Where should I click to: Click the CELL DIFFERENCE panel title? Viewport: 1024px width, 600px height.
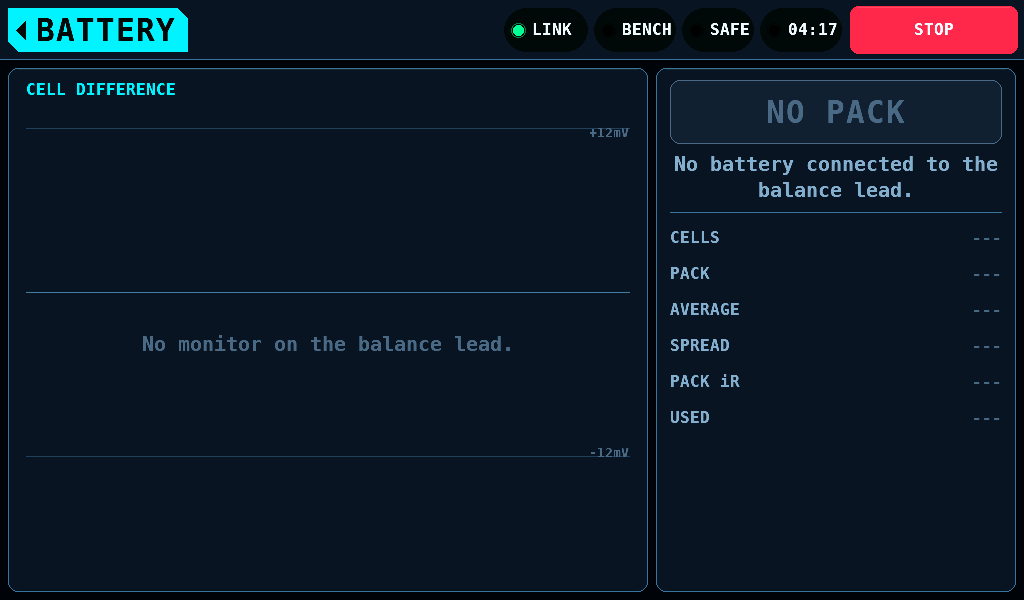[101, 89]
